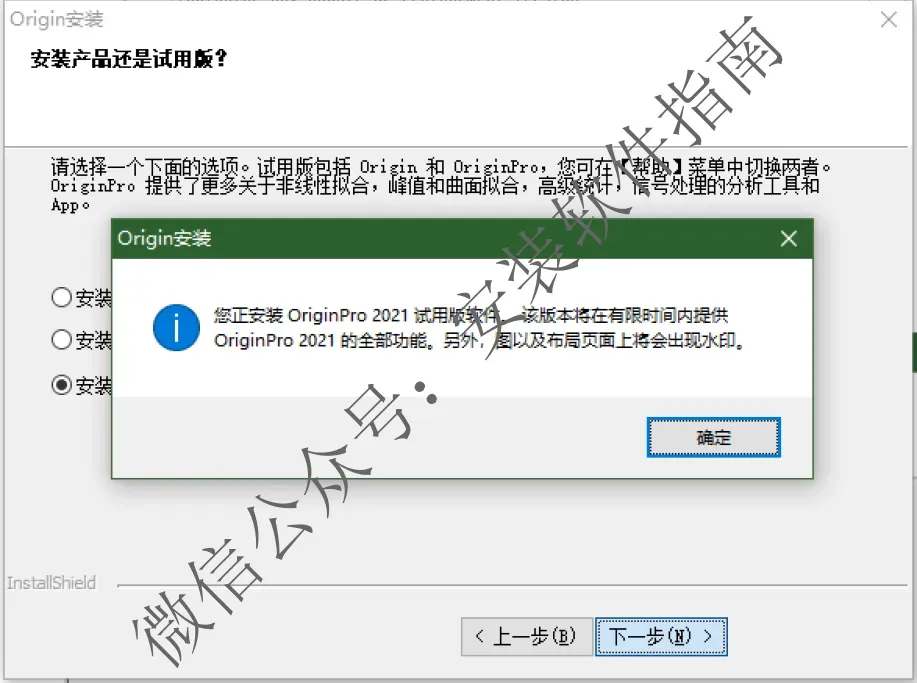Select the second 安装 radio option
The height and width of the screenshot is (683, 917).
pyautogui.click(x=61, y=339)
